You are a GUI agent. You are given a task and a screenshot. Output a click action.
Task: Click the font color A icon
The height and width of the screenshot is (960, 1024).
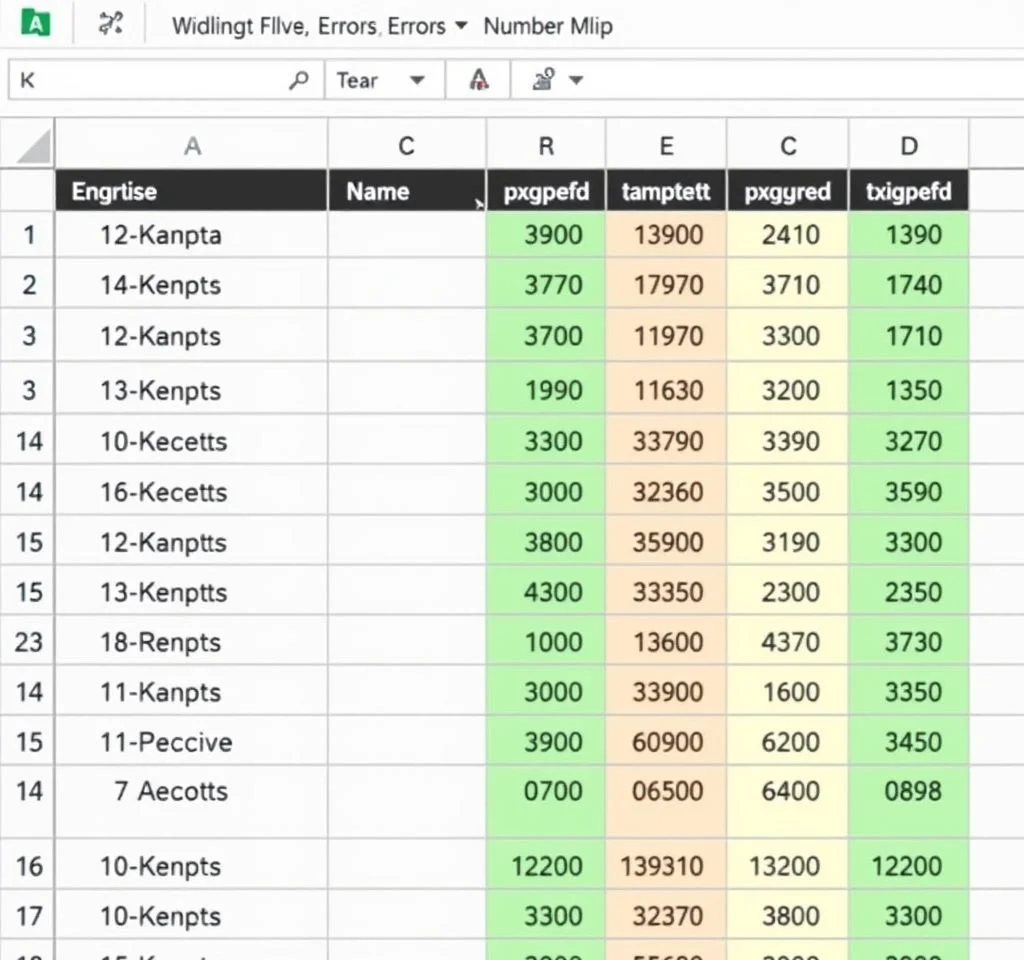pos(479,81)
